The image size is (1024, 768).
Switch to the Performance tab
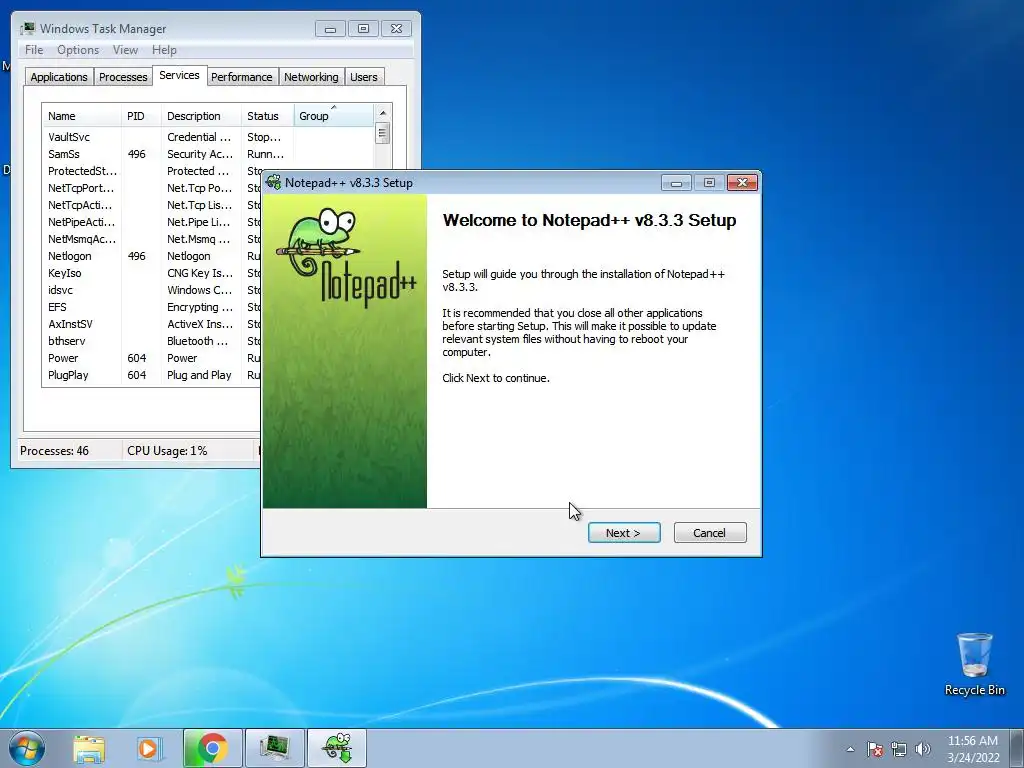click(x=242, y=77)
